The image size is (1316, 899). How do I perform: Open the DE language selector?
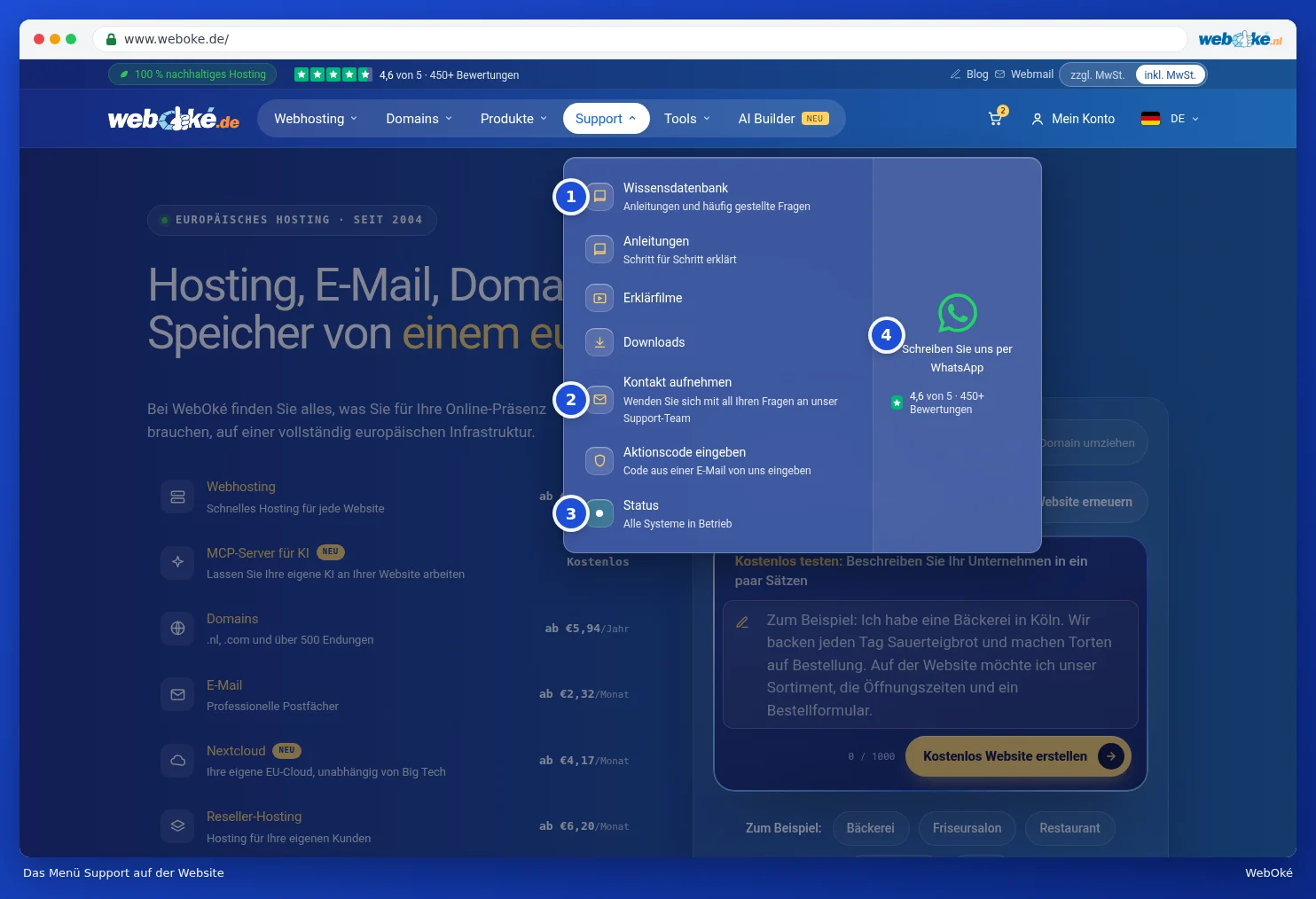click(x=1171, y=119)
